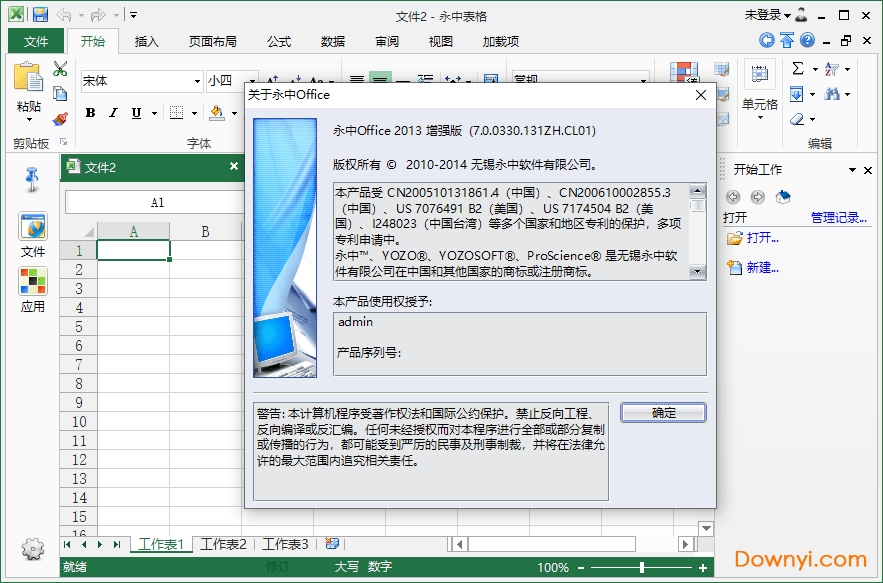
Task: Expand the 开始工作 task pane dropdown arrow
Action: (x=853, y=170)
